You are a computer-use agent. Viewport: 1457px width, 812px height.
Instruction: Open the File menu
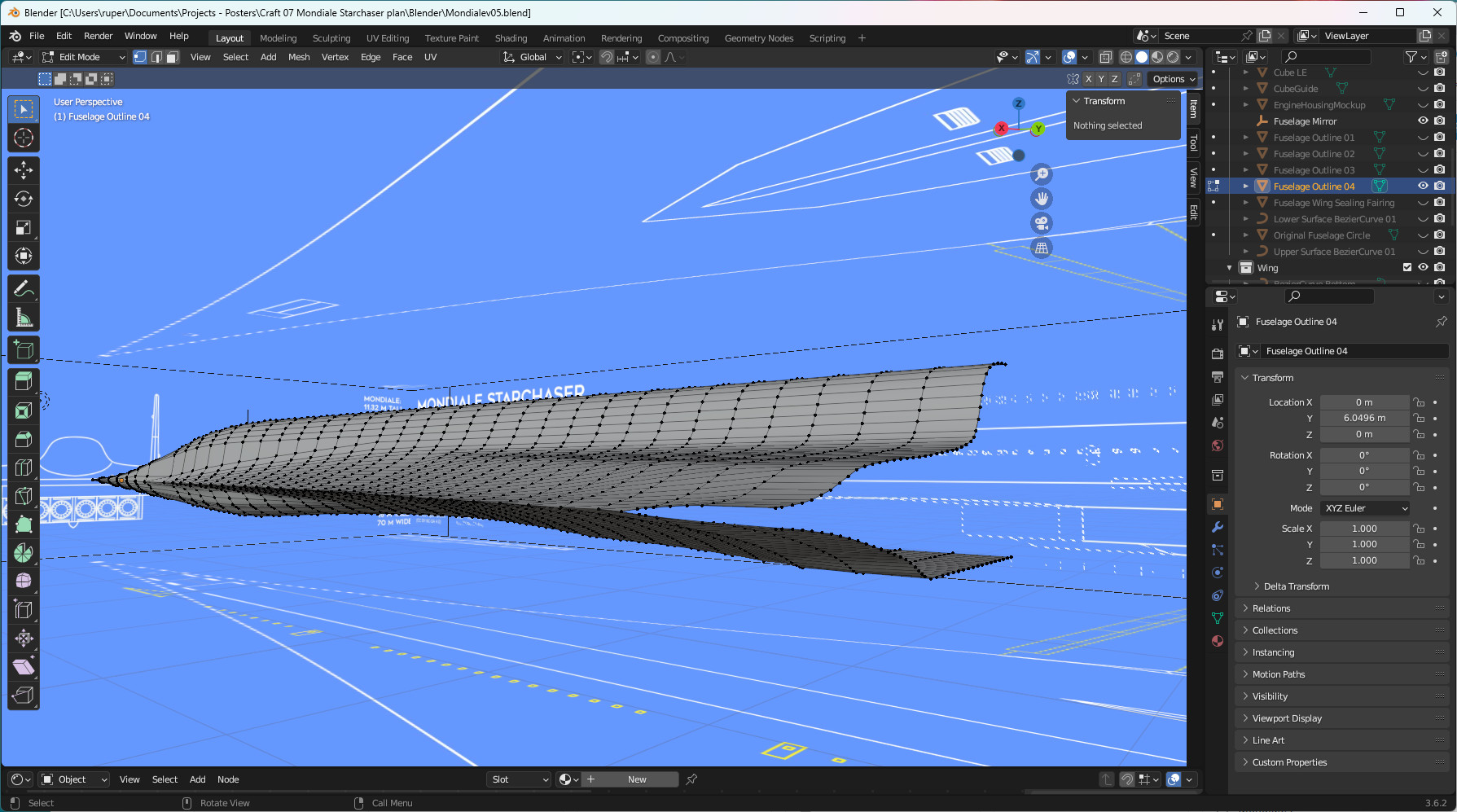pyautogui.click(x=37, y=36)
